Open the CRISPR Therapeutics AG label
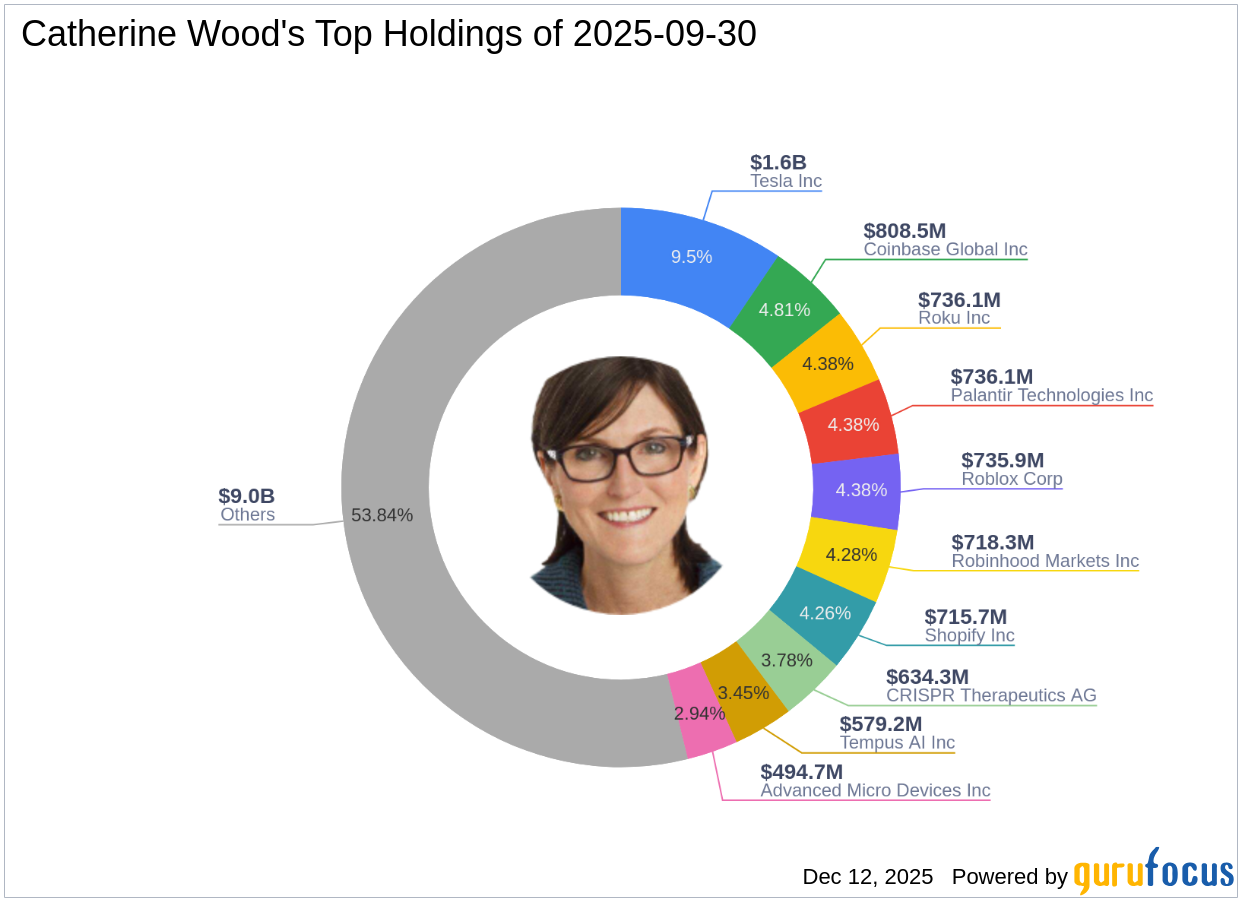Screen dimensions: 1242x902 pos(991,695)
